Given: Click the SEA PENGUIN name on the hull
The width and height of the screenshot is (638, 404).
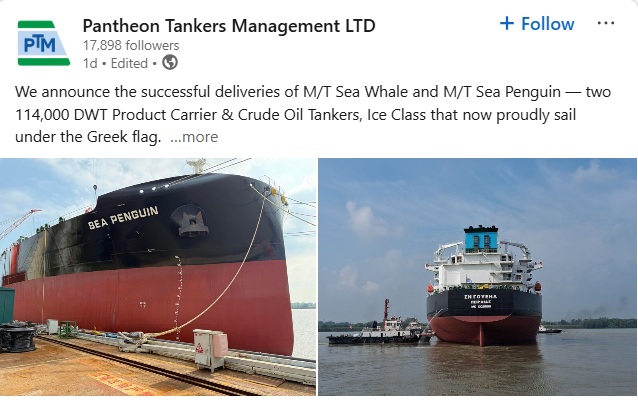Looking at the screenshot, I should pos(123,217).
